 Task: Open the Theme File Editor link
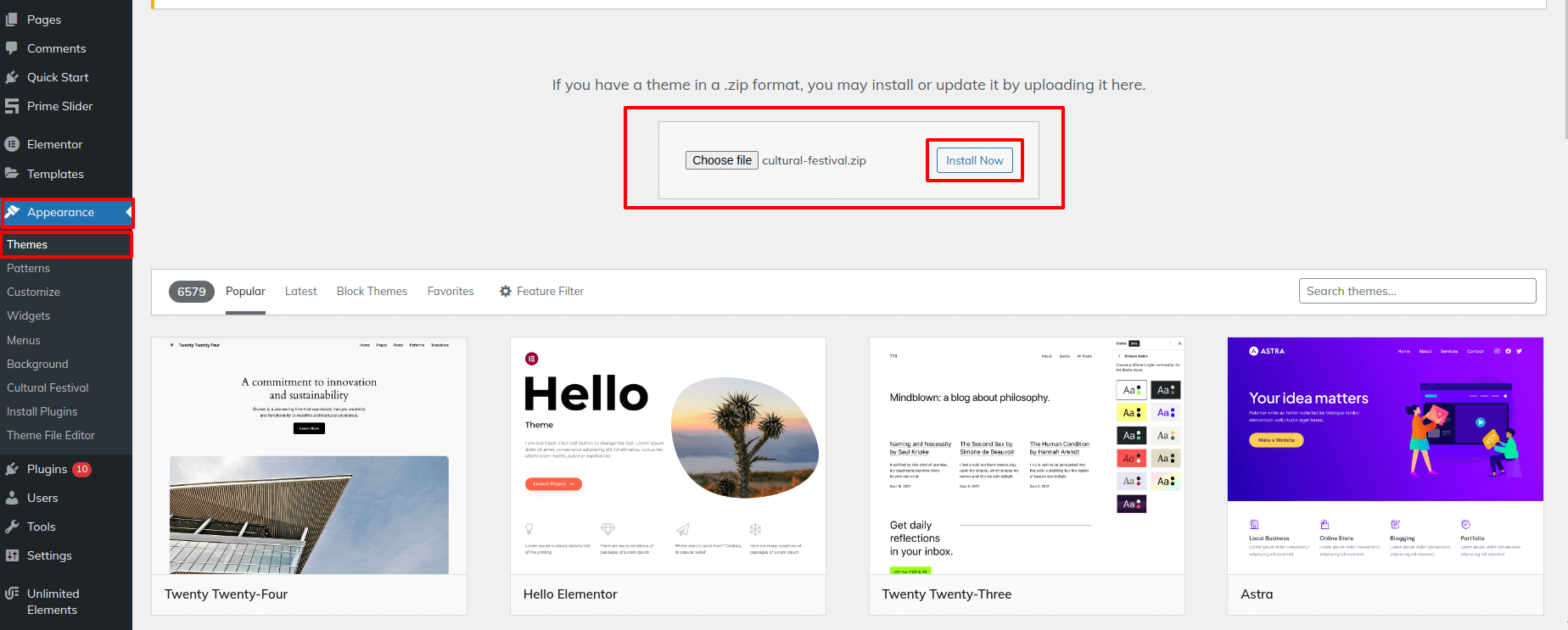coord(51,435)
